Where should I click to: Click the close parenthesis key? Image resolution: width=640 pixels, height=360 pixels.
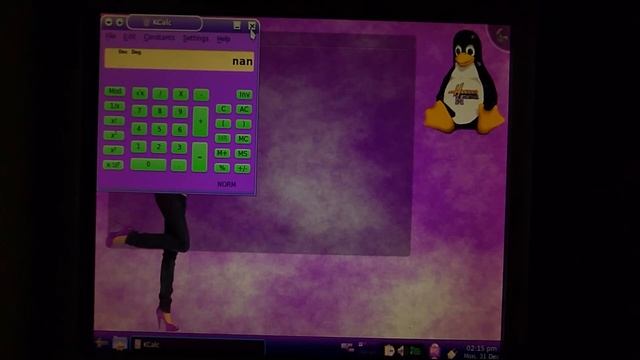point(243,124)
